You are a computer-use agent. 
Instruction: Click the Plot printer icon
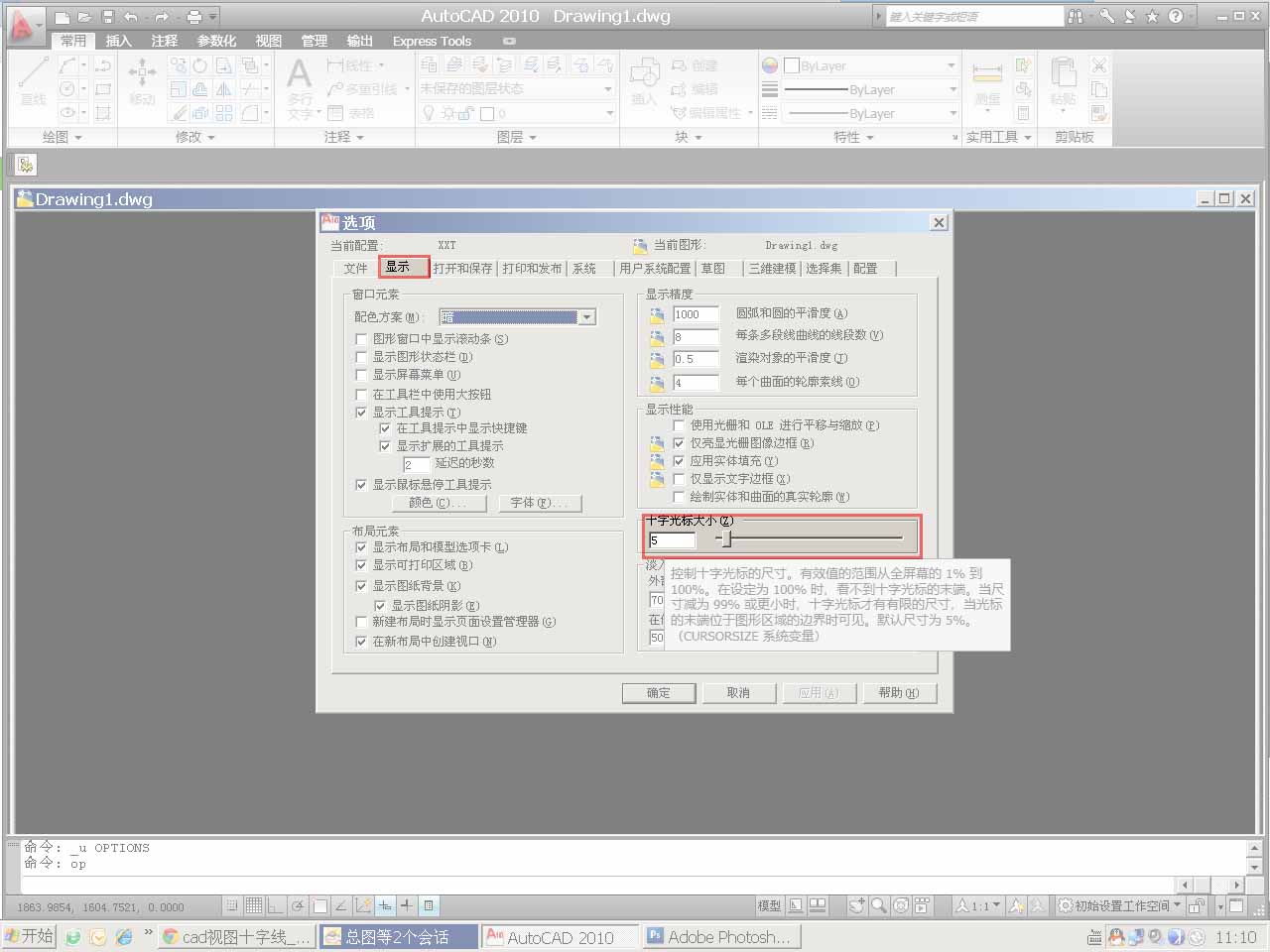pyautogui.click(x=194, y=17)
